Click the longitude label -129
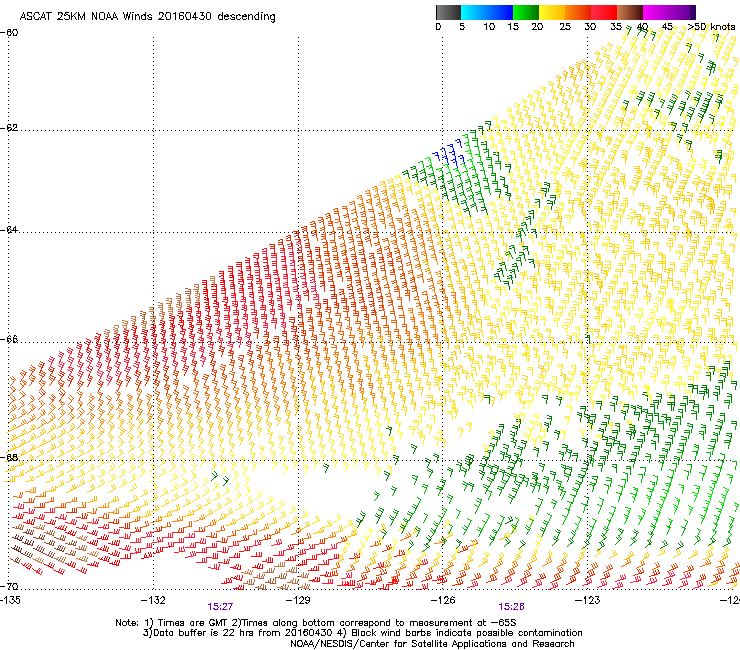Viewport: 740px width, 650px height. [298, 600]
